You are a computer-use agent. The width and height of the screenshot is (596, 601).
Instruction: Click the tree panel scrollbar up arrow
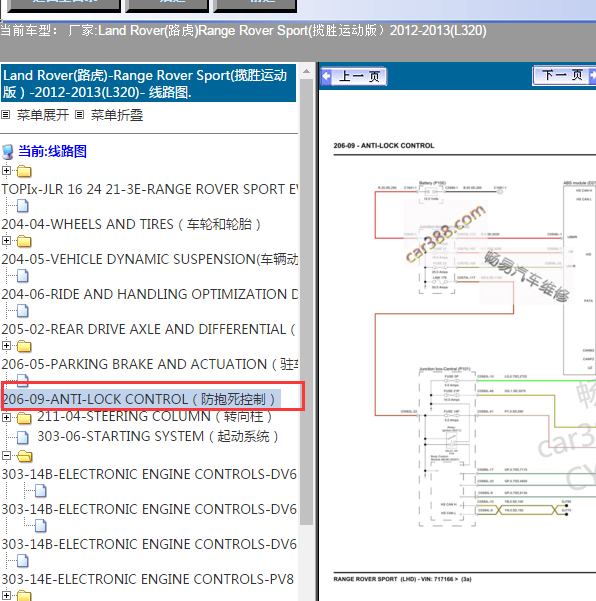click(306, 72)
